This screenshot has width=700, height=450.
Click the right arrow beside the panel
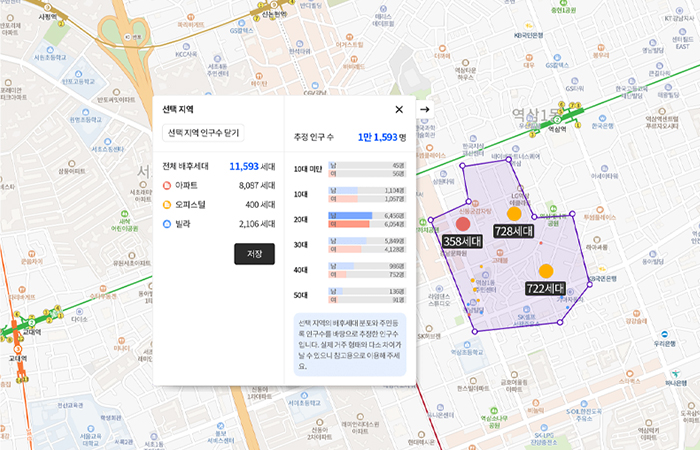pos(424,109)
